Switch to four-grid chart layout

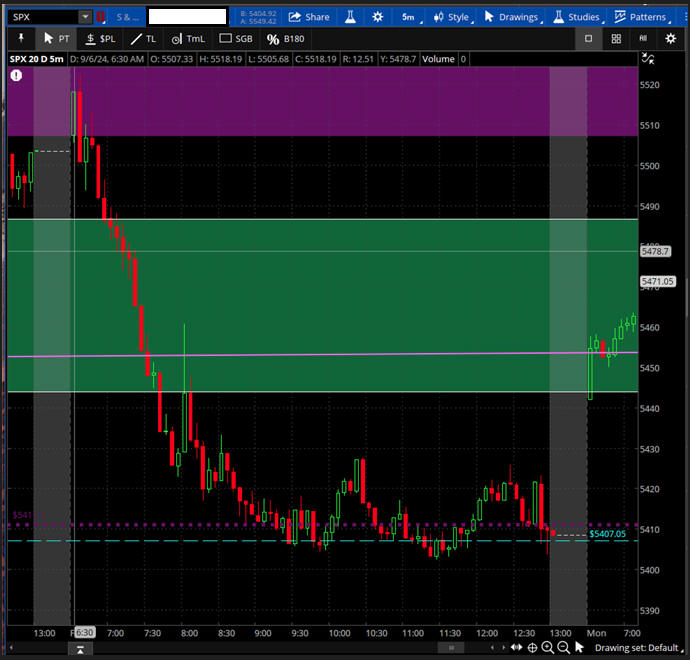pyautogui.click(x=615, y=38)
